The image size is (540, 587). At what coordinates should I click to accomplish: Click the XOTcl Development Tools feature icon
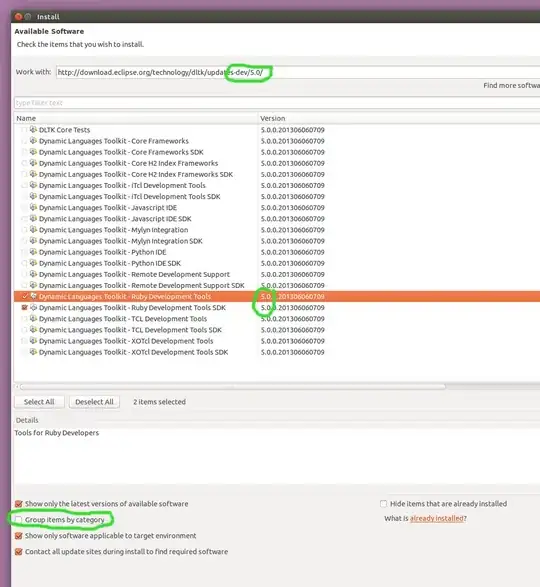(33, 341)
